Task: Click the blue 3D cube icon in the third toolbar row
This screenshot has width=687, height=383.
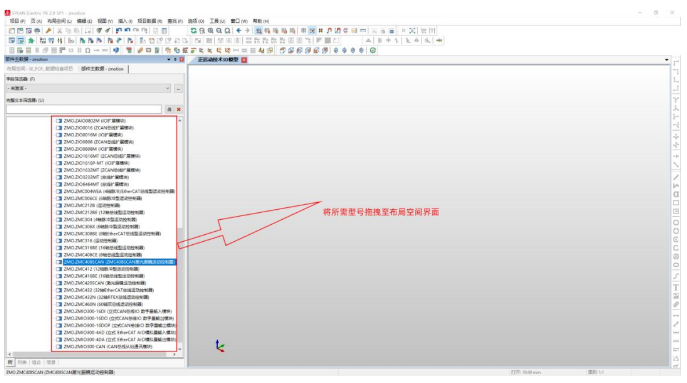Action: coord(116,51)
